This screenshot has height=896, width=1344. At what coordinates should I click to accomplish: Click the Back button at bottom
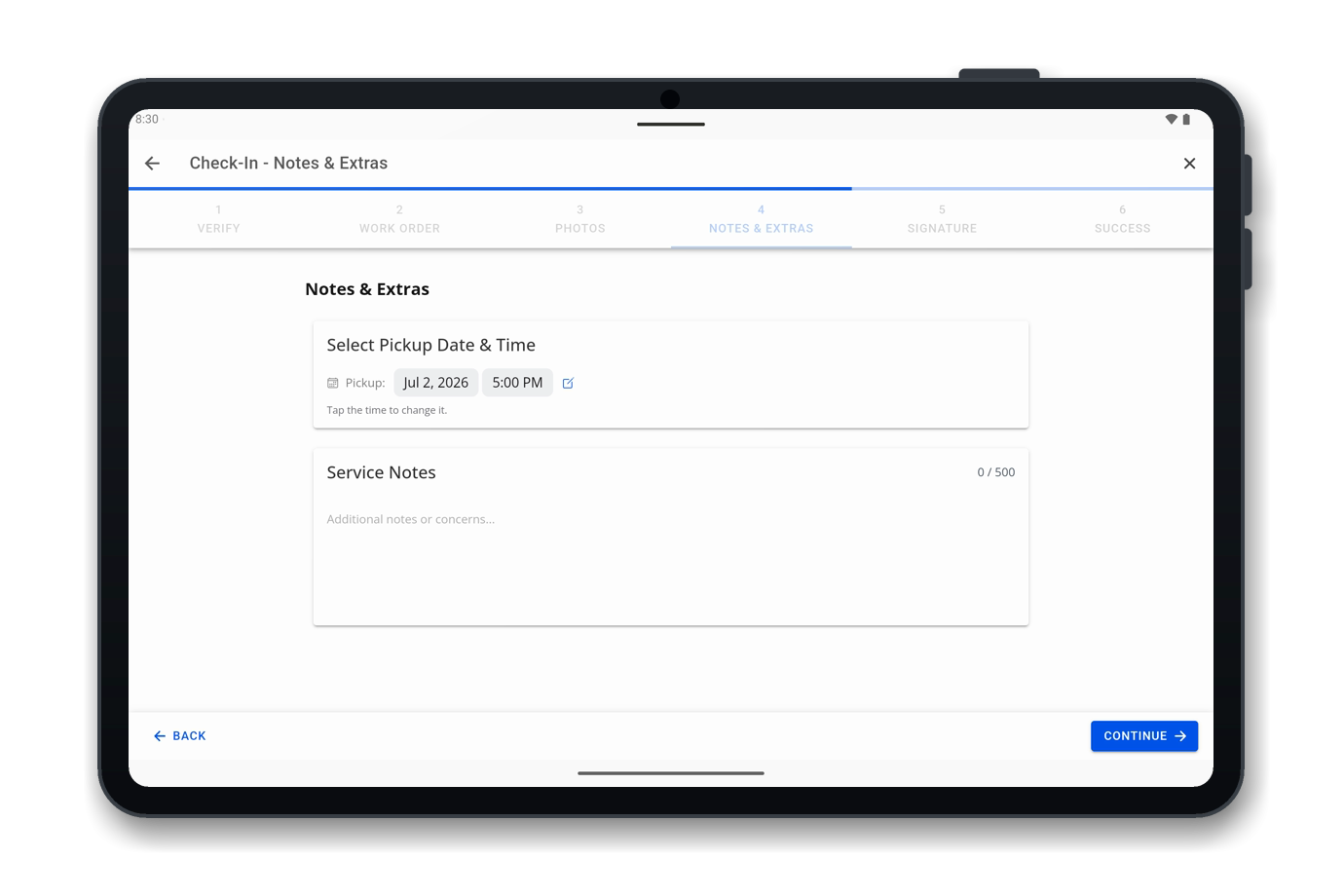pyautogui.click(x=180, y=736)
